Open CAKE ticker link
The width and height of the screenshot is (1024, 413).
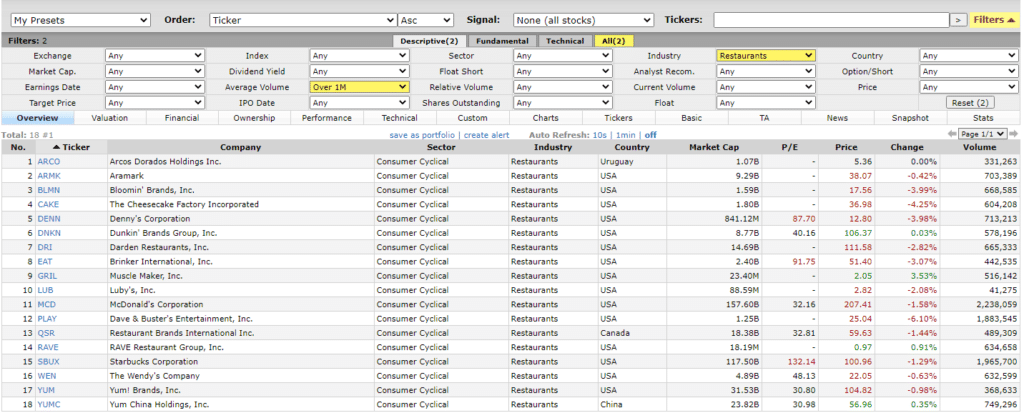48,205
